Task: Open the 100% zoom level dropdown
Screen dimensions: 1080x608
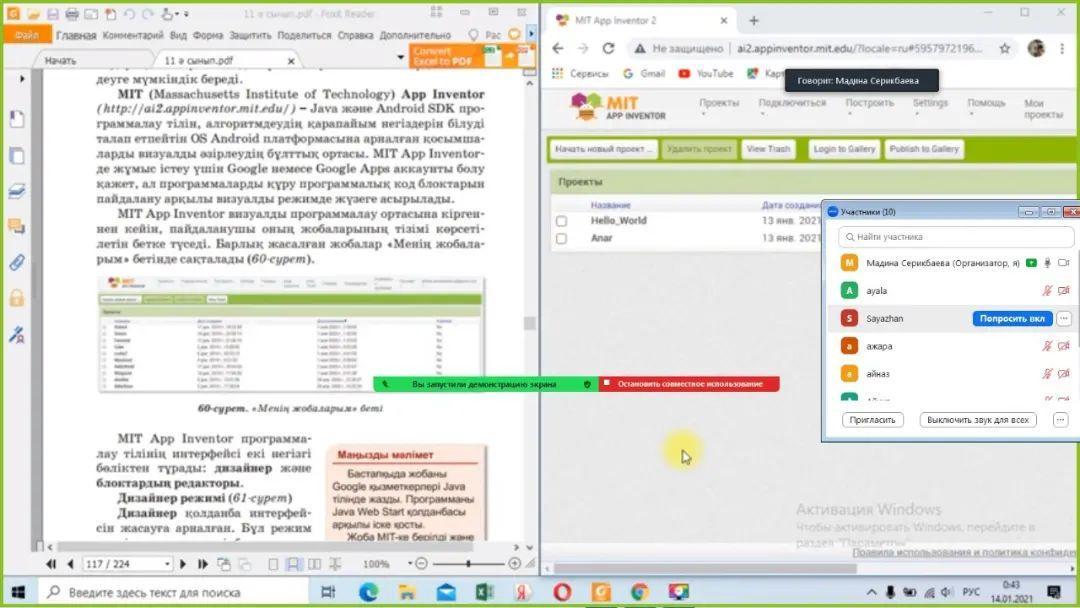Action: click(x=410, y=564)
